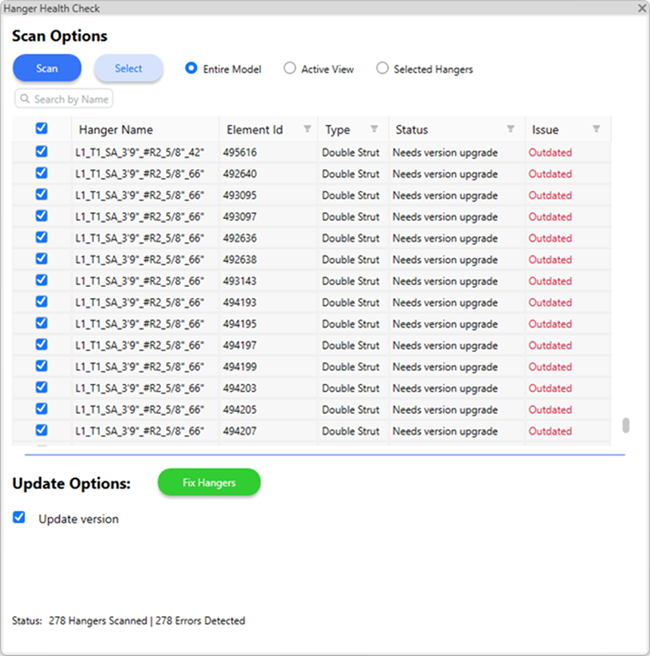This screenshot has height=656, width=650.
Task: Click hanger name in row 492636
Action: 140,238
